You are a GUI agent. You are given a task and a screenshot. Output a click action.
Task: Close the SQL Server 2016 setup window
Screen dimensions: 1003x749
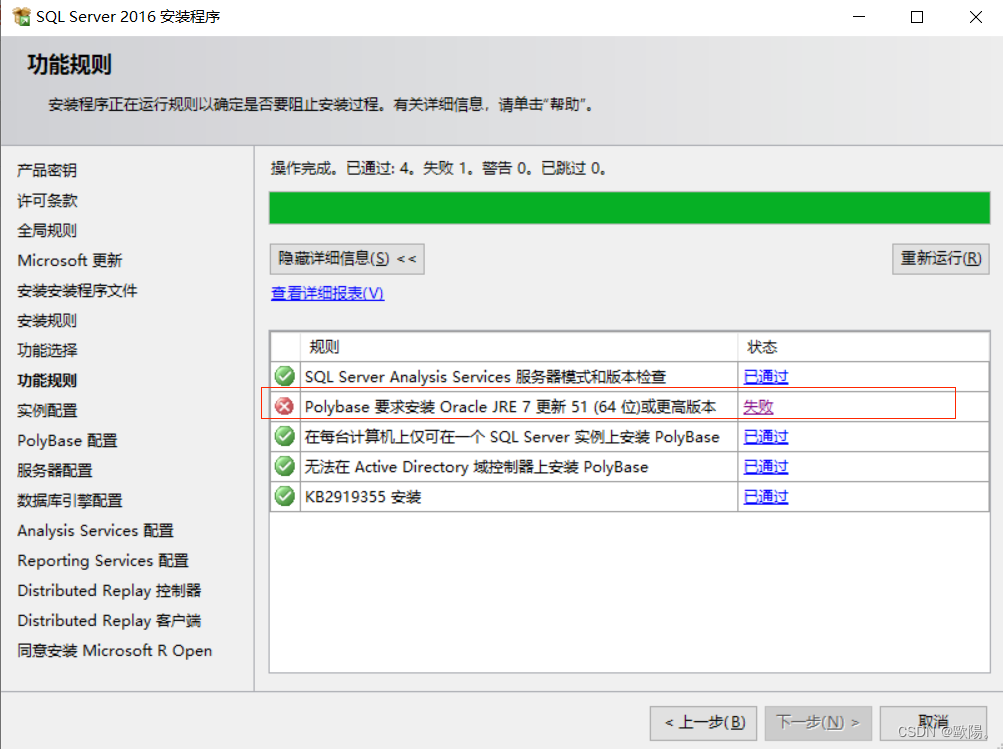click(x=975, y=17)
